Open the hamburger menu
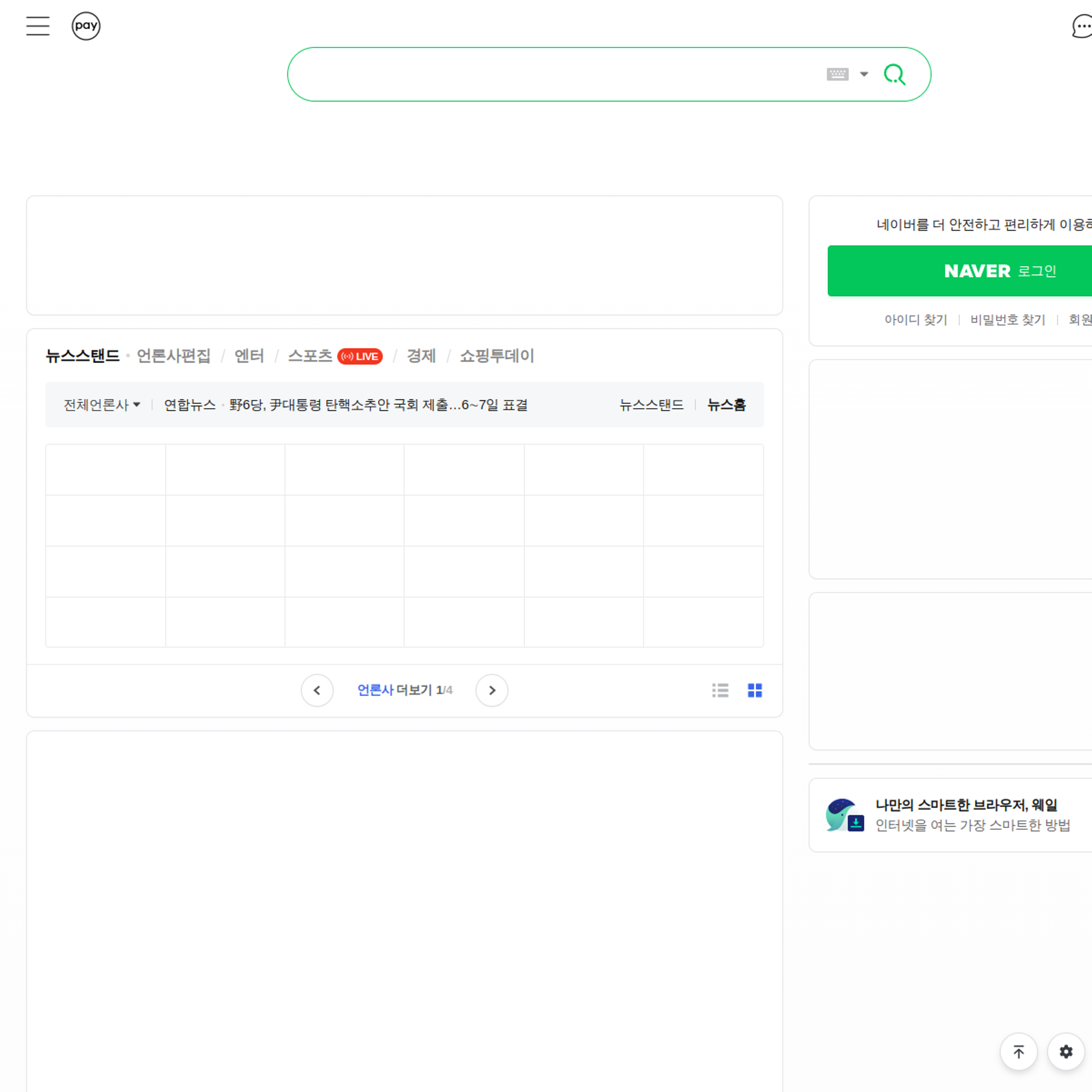 coord(38,26)
